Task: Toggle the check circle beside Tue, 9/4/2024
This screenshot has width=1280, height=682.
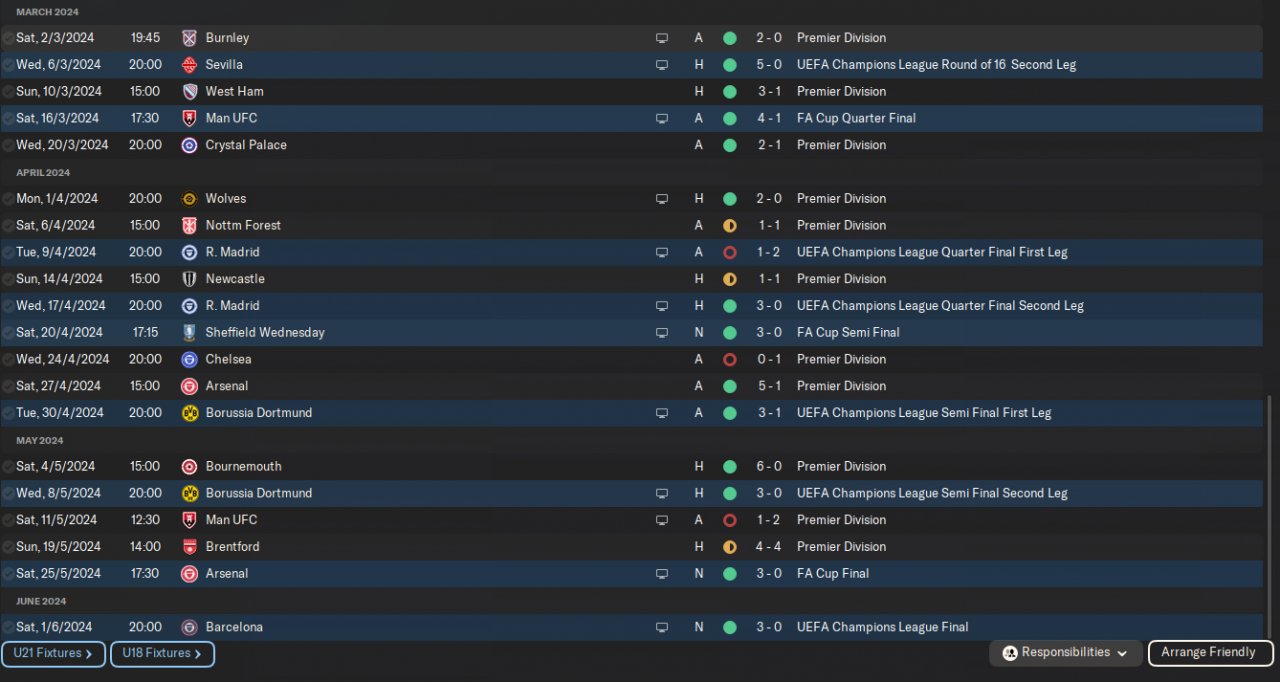Action: (x=8, y=252)
